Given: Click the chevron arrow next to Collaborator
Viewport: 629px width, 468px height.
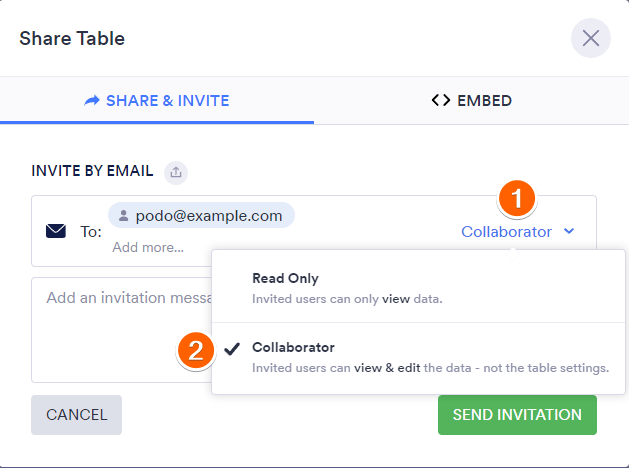Looking at the screenshot, I should coord(569,232).
